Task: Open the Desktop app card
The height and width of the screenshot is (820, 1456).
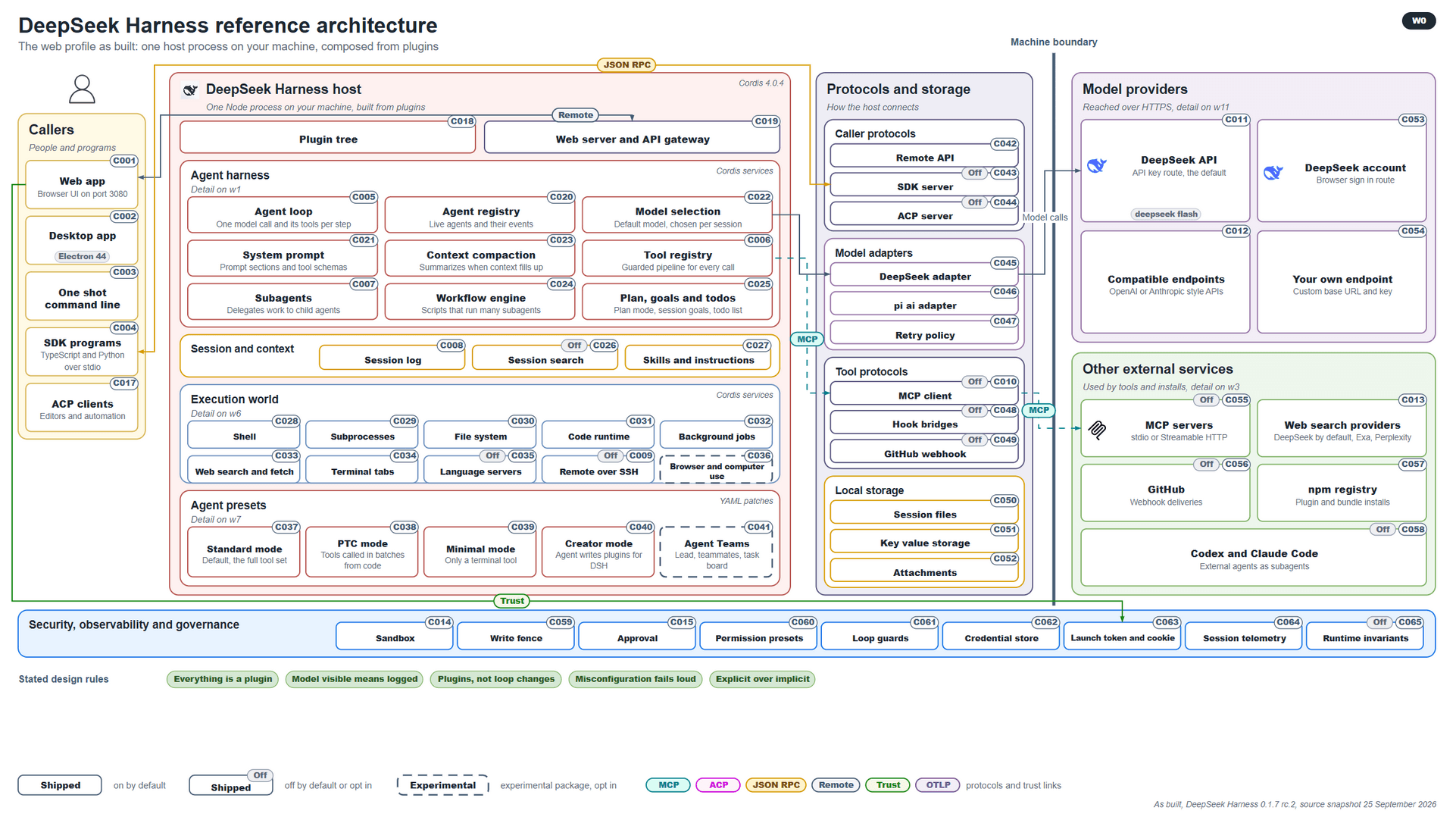Action: pyautogui.click(x=82, y=241)
